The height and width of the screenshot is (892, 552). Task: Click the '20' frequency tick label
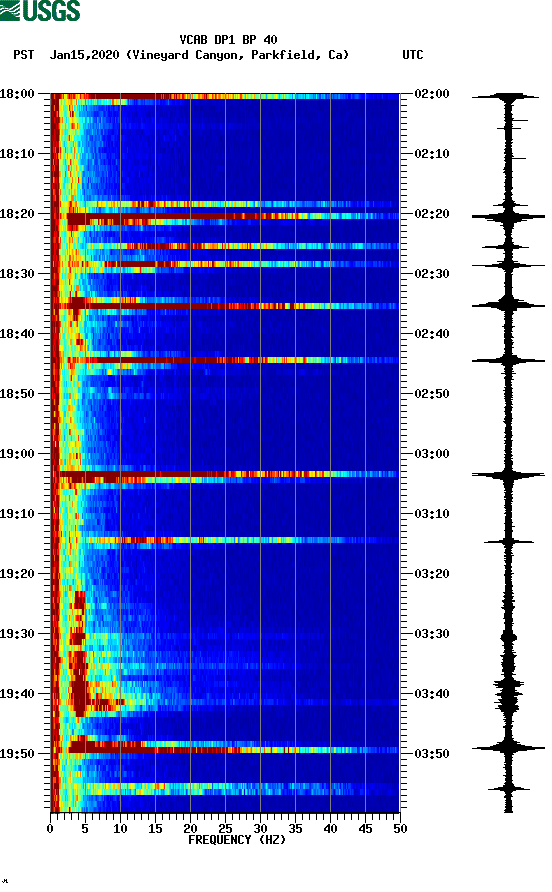point(190,829)
